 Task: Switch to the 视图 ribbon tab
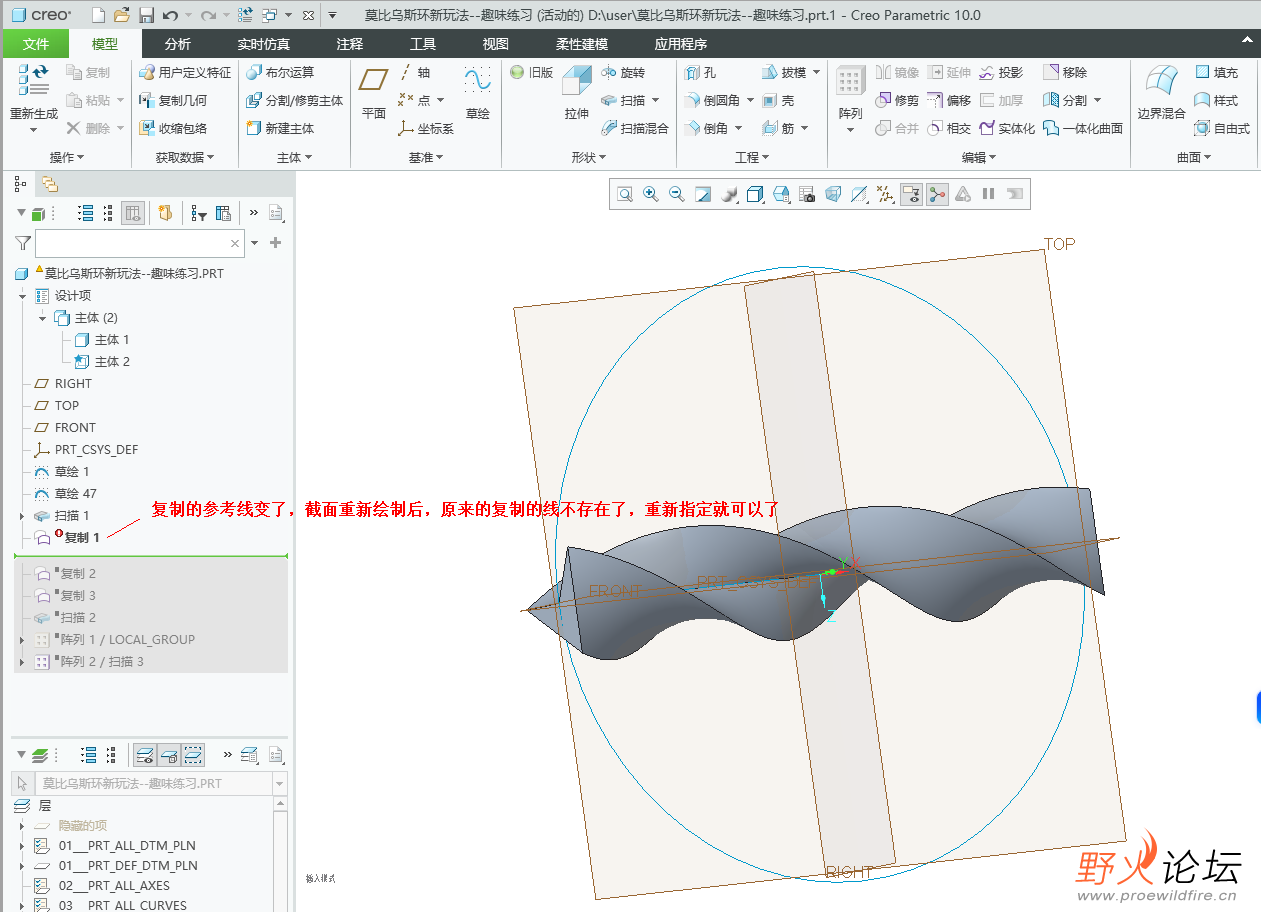click(496, 44)
